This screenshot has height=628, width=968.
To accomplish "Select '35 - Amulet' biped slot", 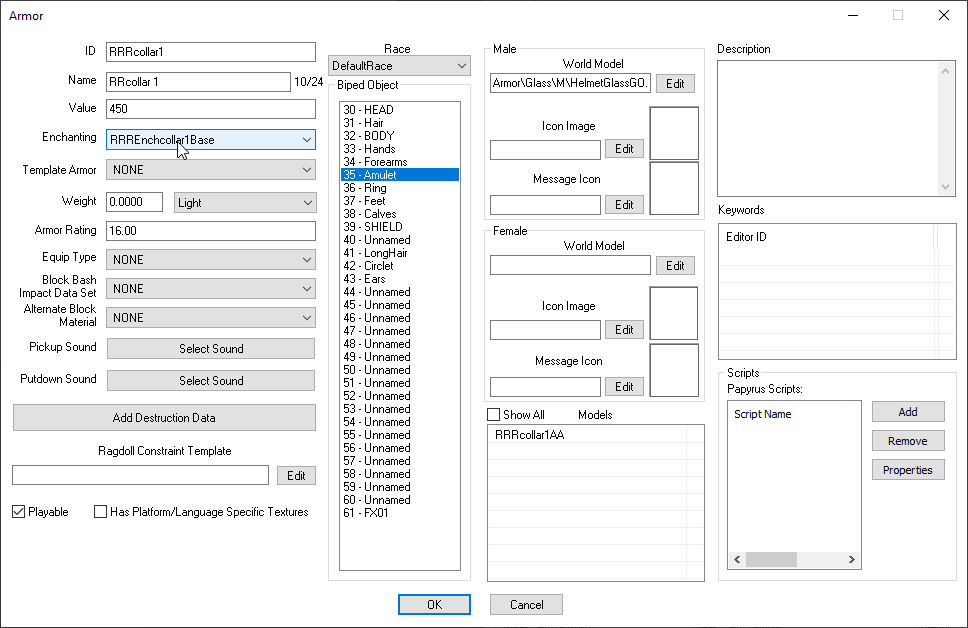I will [399, 175].
